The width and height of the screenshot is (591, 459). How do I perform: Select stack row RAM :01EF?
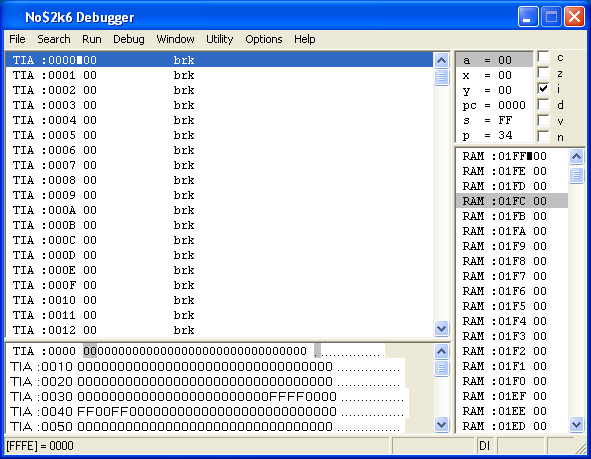pyautogui.click(x=512, y=396)
